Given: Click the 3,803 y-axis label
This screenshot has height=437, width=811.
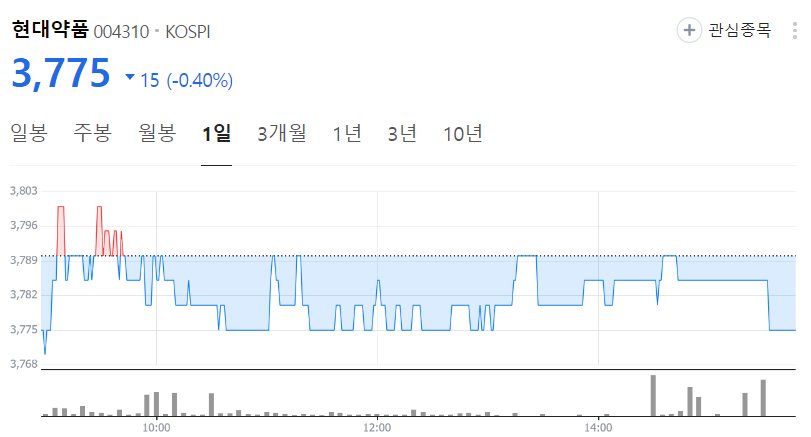Looking at the screenshot, I should click(x=24, y=191).
